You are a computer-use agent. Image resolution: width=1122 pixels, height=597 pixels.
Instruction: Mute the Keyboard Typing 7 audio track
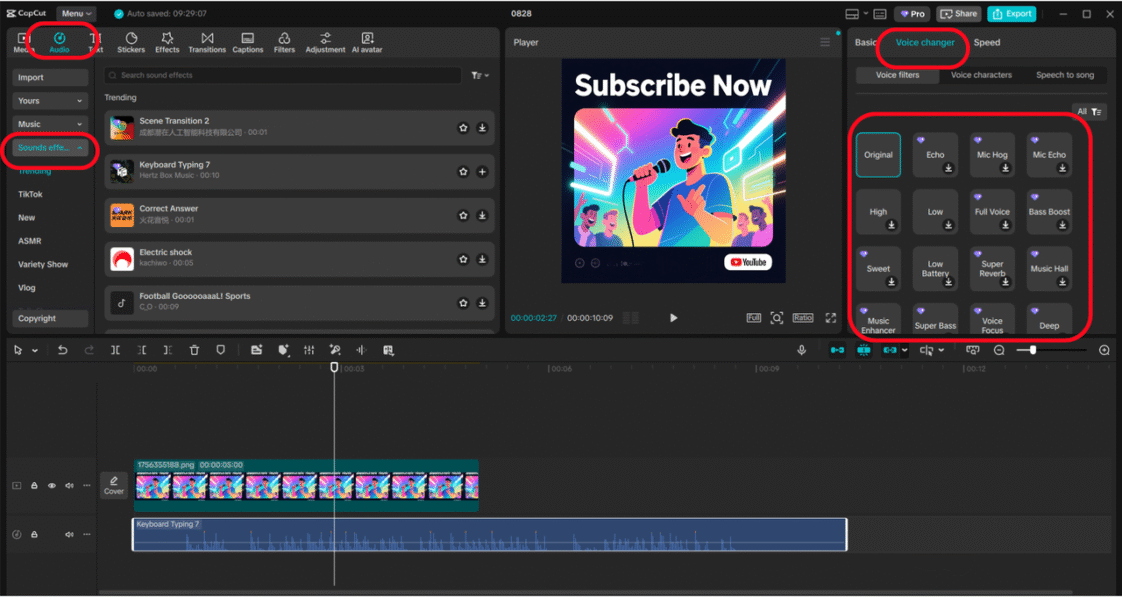[x=69, y=535]
